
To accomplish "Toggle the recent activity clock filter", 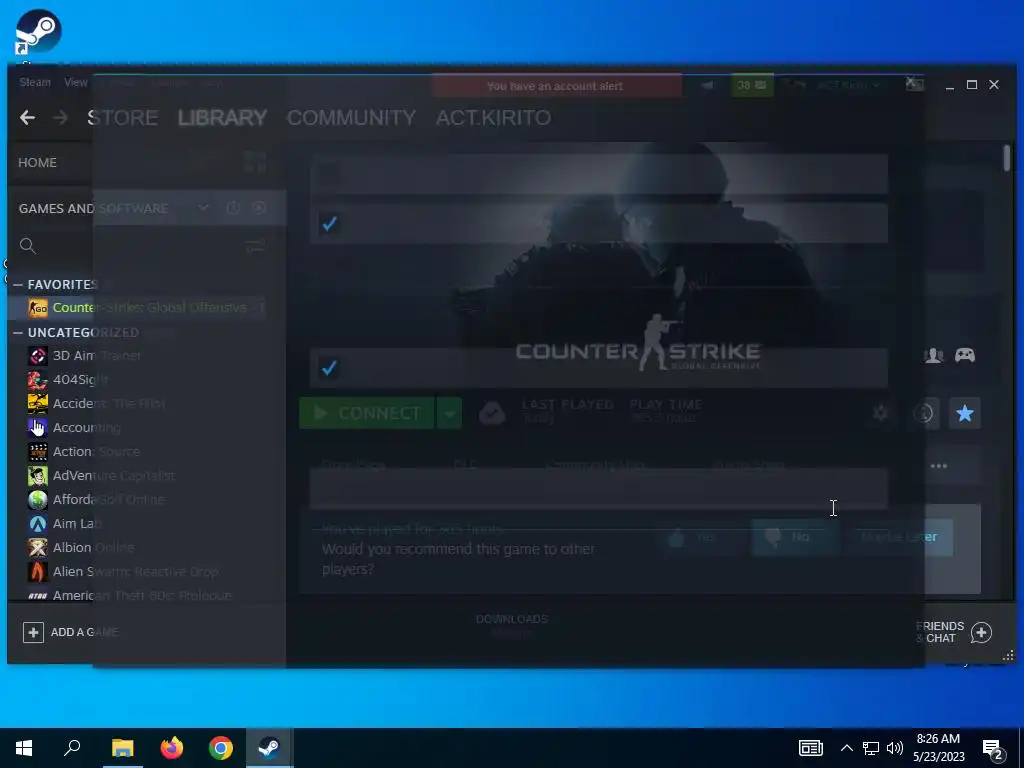I will [233, 208].
